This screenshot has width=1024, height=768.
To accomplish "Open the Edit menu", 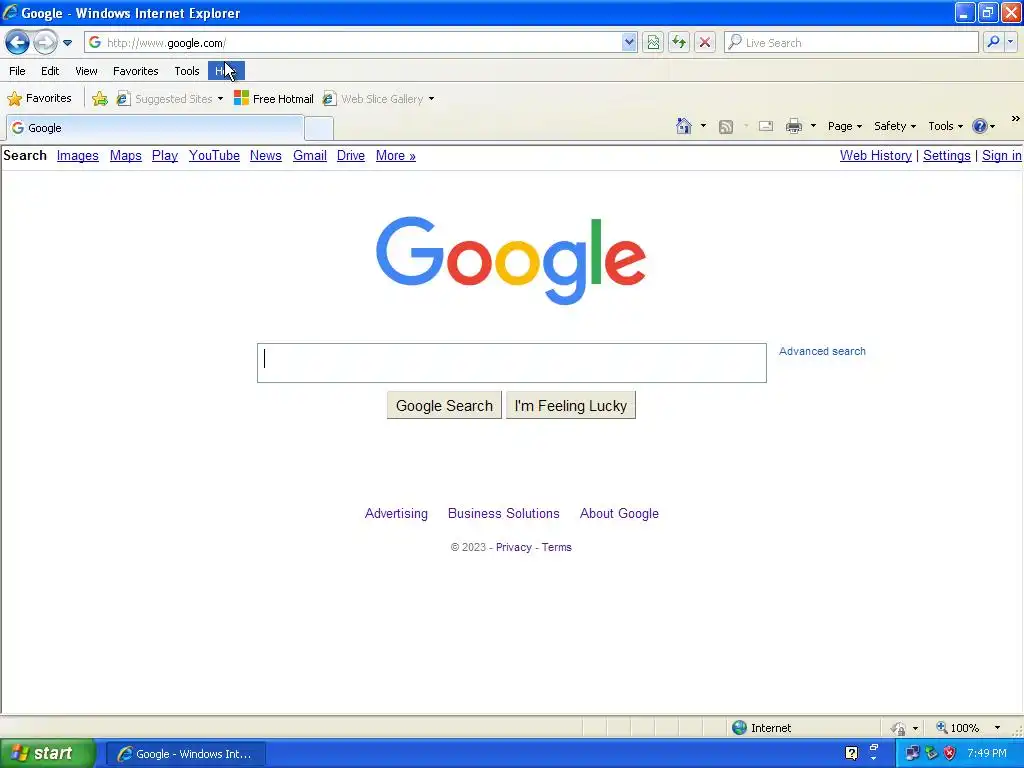I will click(x=50, y=71).
